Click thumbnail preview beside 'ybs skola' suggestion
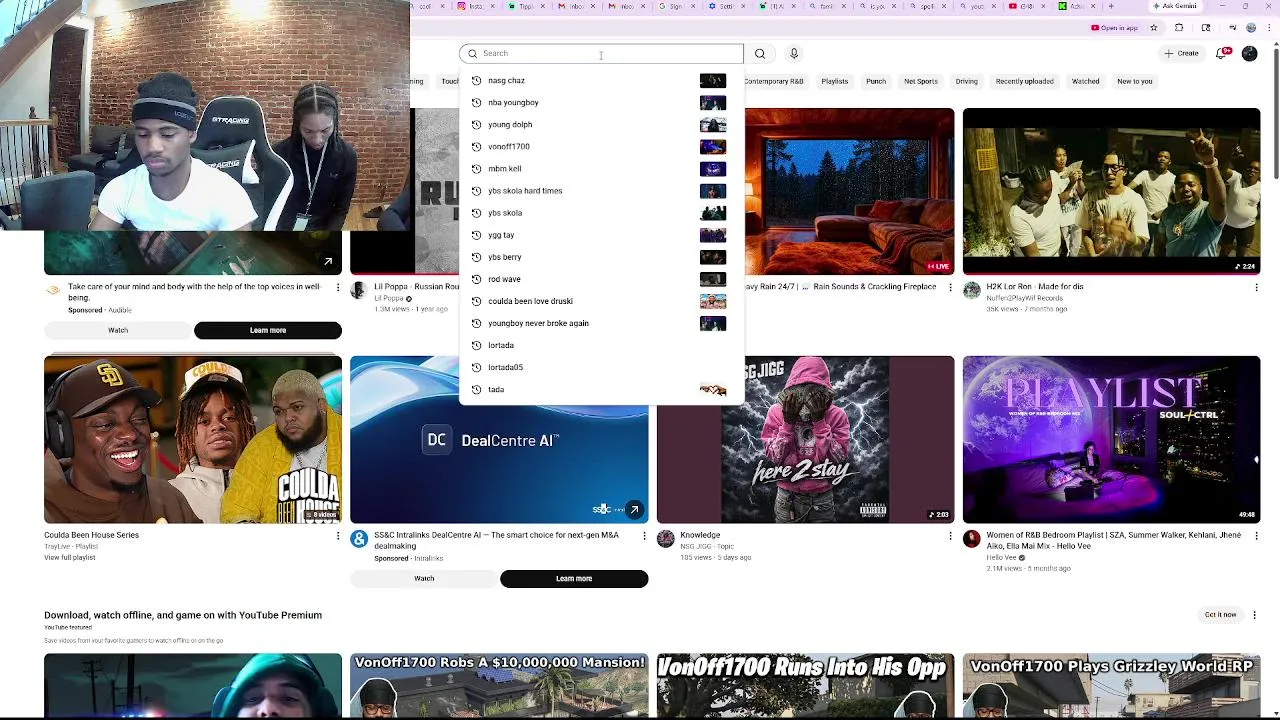This screenshot has width=1280, height=720. click(x=713, y=212)
